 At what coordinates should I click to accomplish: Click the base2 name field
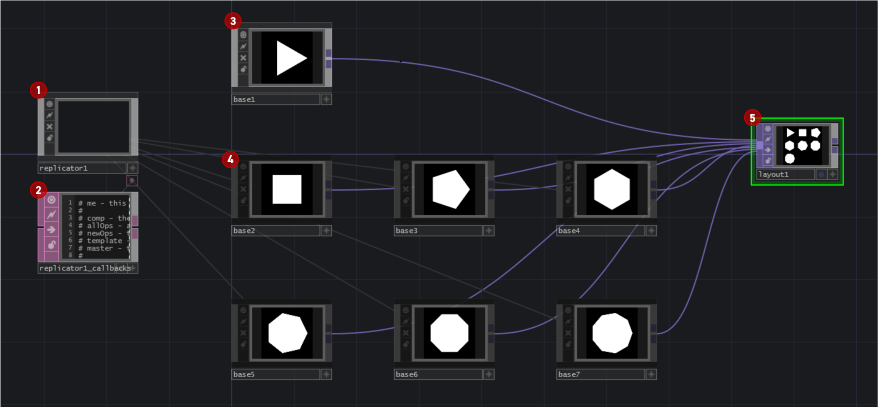point(275,231)
